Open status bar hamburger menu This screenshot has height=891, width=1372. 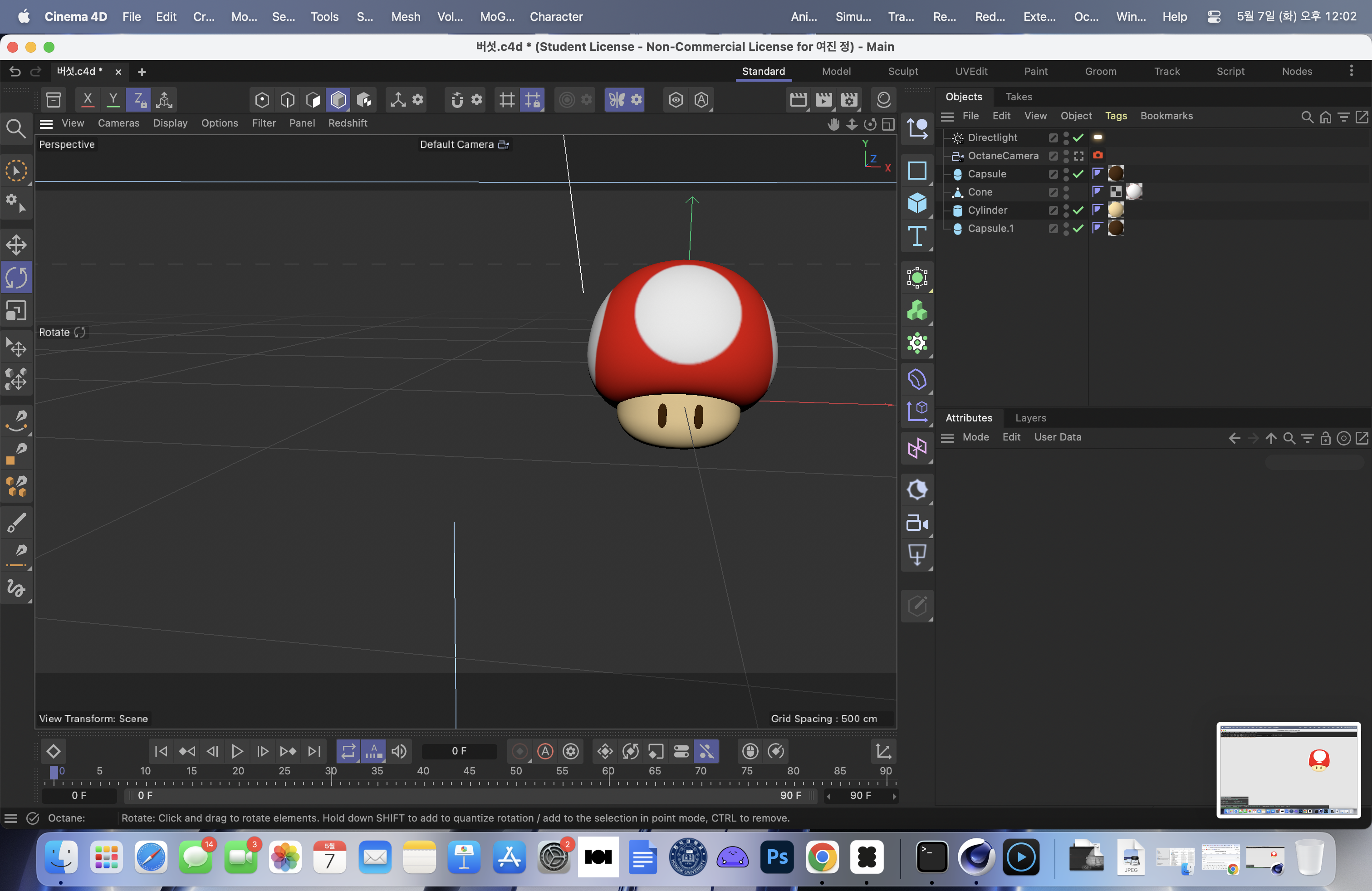10,818
